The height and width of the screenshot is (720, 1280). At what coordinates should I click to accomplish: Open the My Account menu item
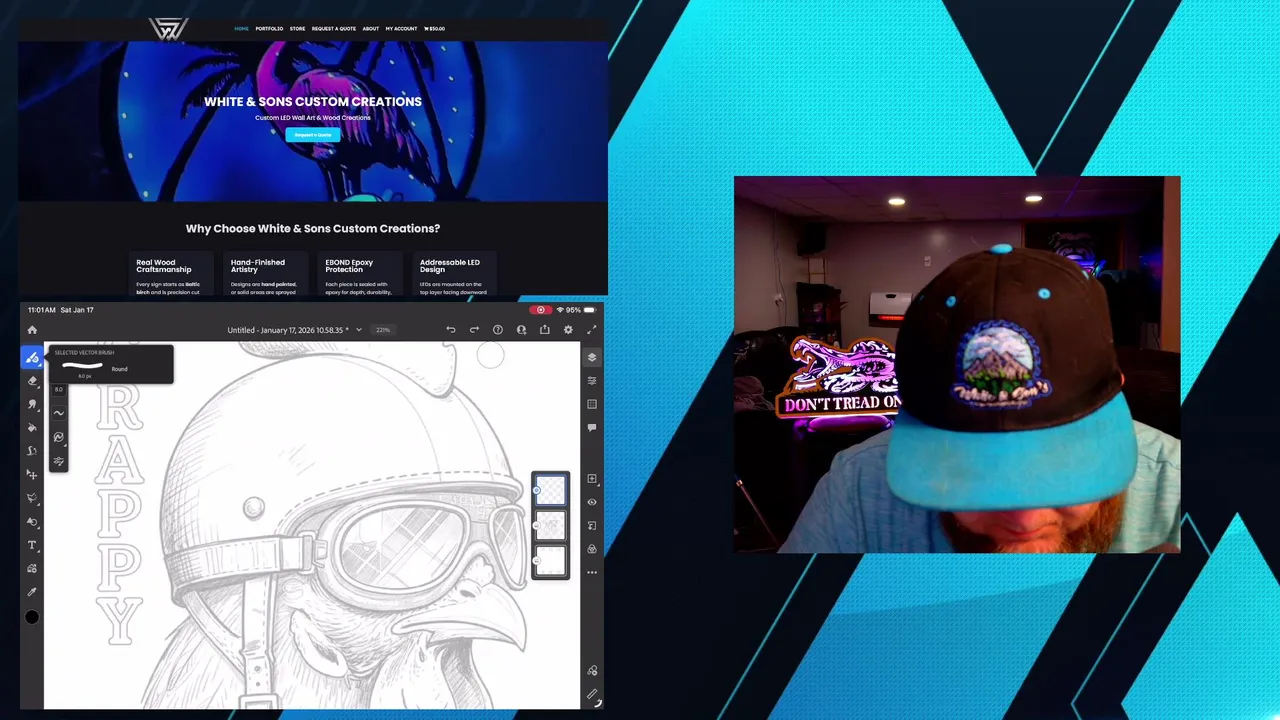point(401,28)
